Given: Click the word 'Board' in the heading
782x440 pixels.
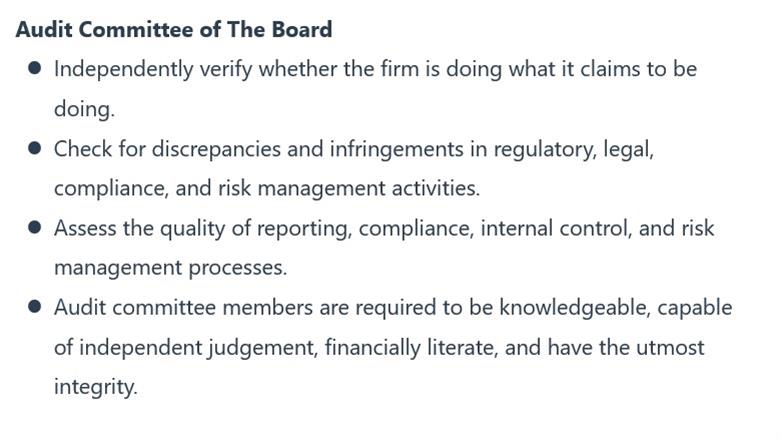Looking at the screenshot, I should [x=302, y=29].
